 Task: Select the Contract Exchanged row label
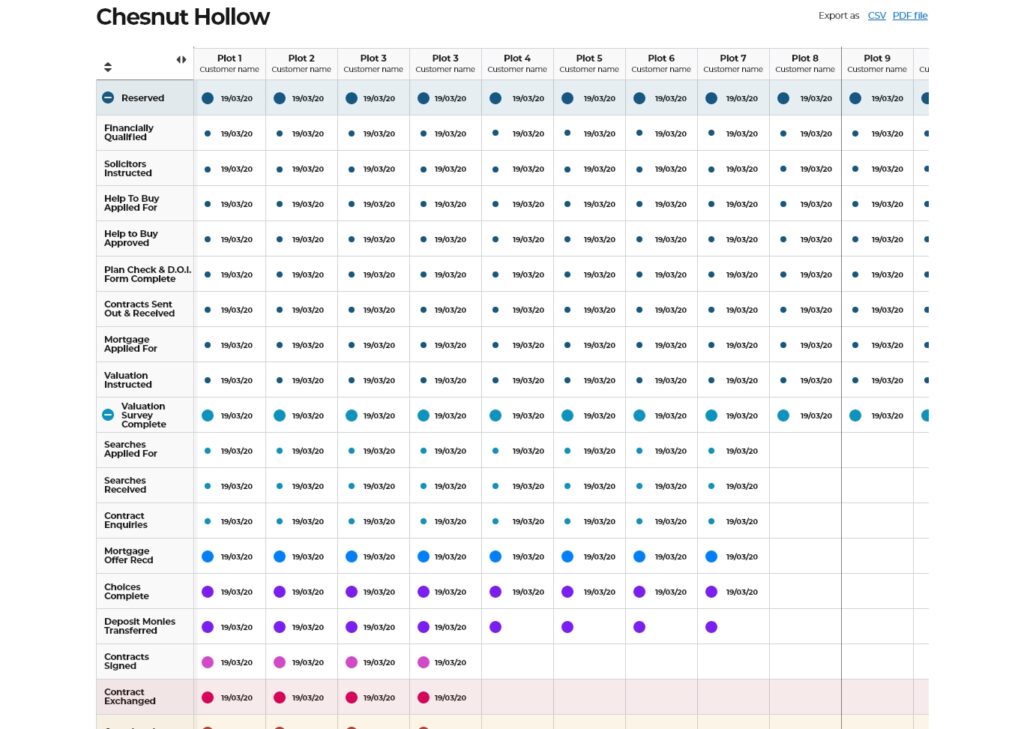tap(125, 697)
